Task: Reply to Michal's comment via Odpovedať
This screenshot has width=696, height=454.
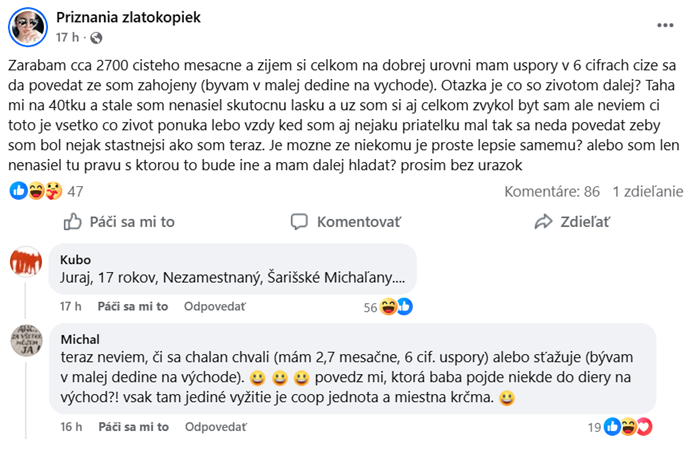Action: coord(213,427)
